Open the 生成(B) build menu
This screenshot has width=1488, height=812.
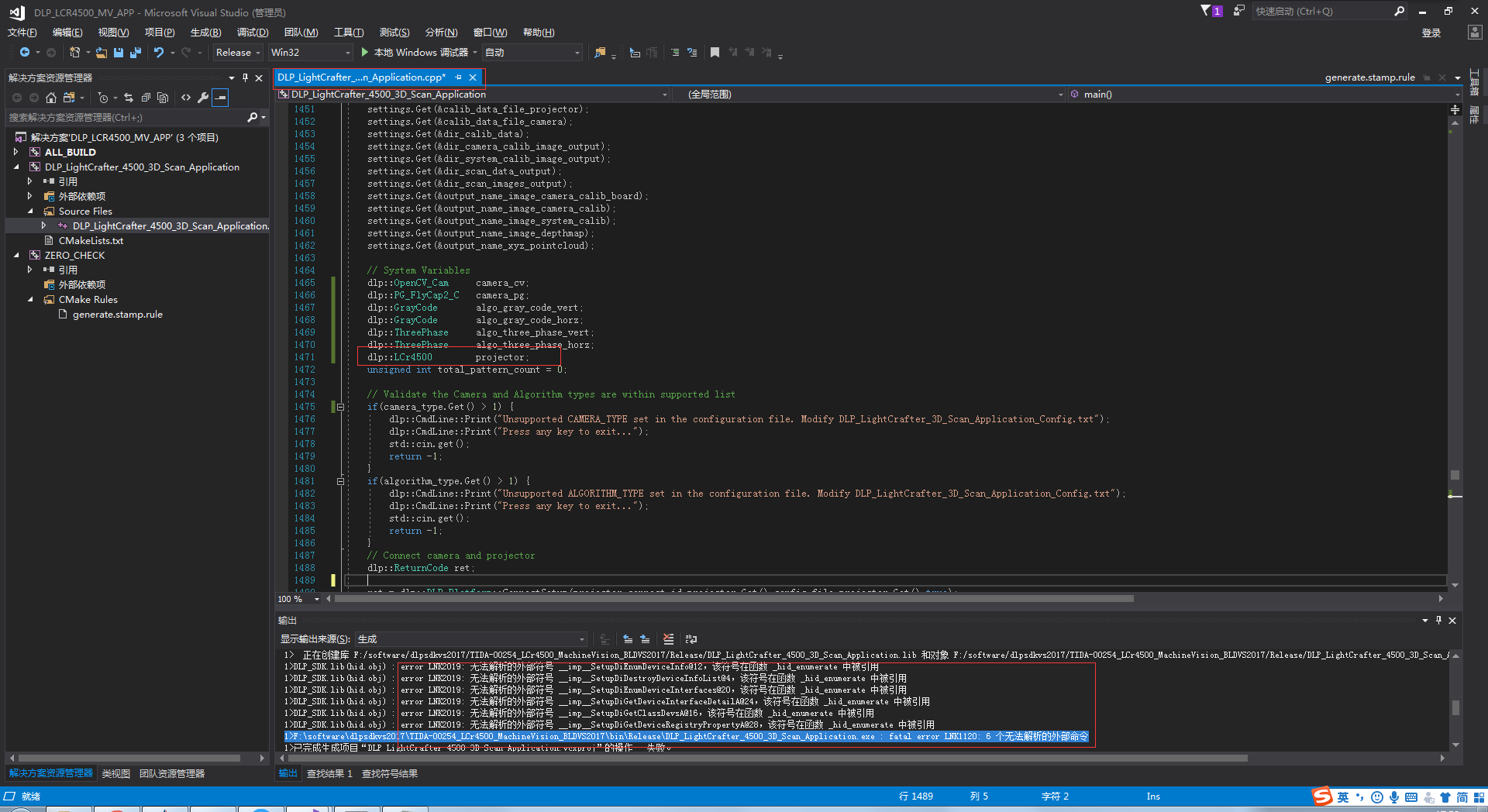(205, 33)
